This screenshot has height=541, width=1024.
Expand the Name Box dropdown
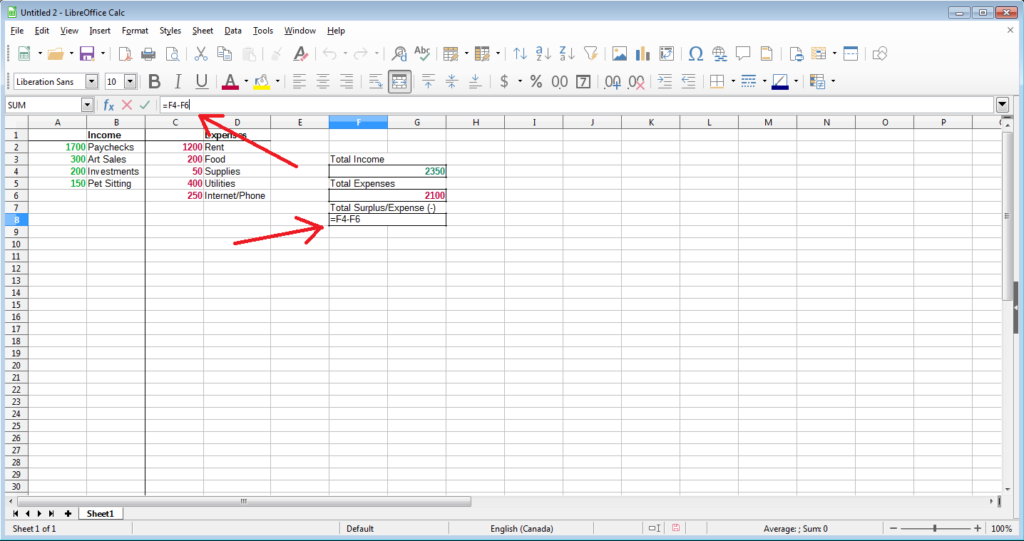pyautogui.click(x=87, y=105)
